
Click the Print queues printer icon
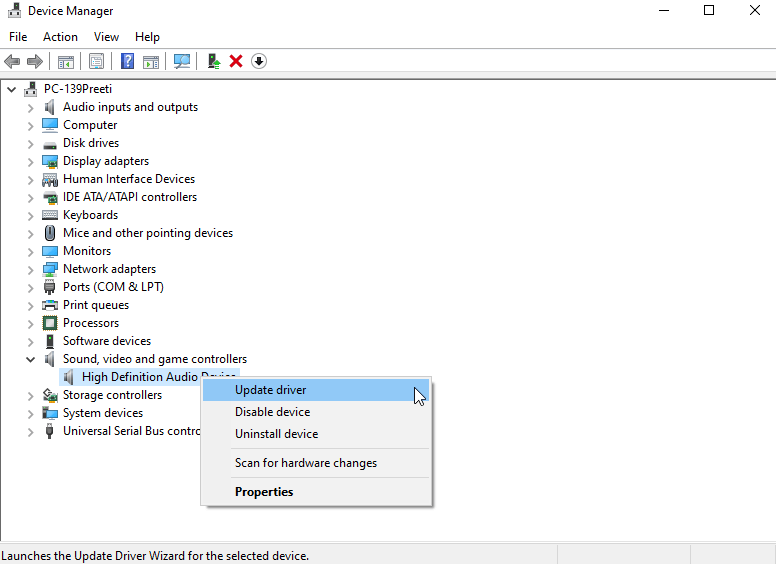(x=50, y=305)
